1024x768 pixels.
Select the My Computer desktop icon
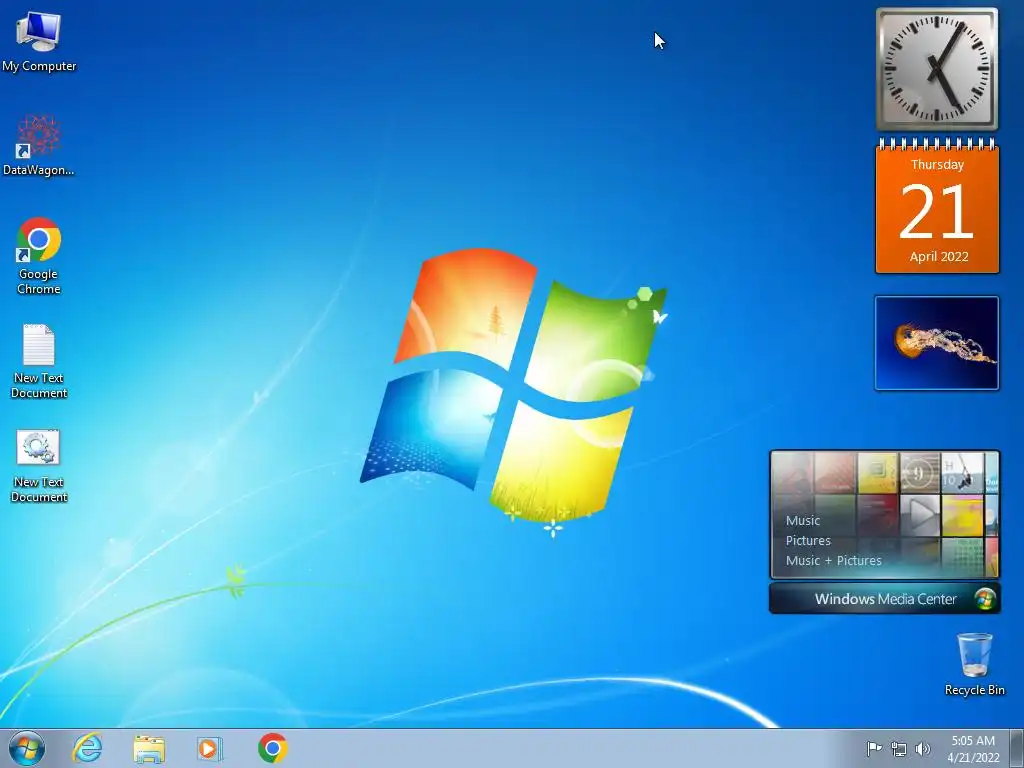(39, 41)
